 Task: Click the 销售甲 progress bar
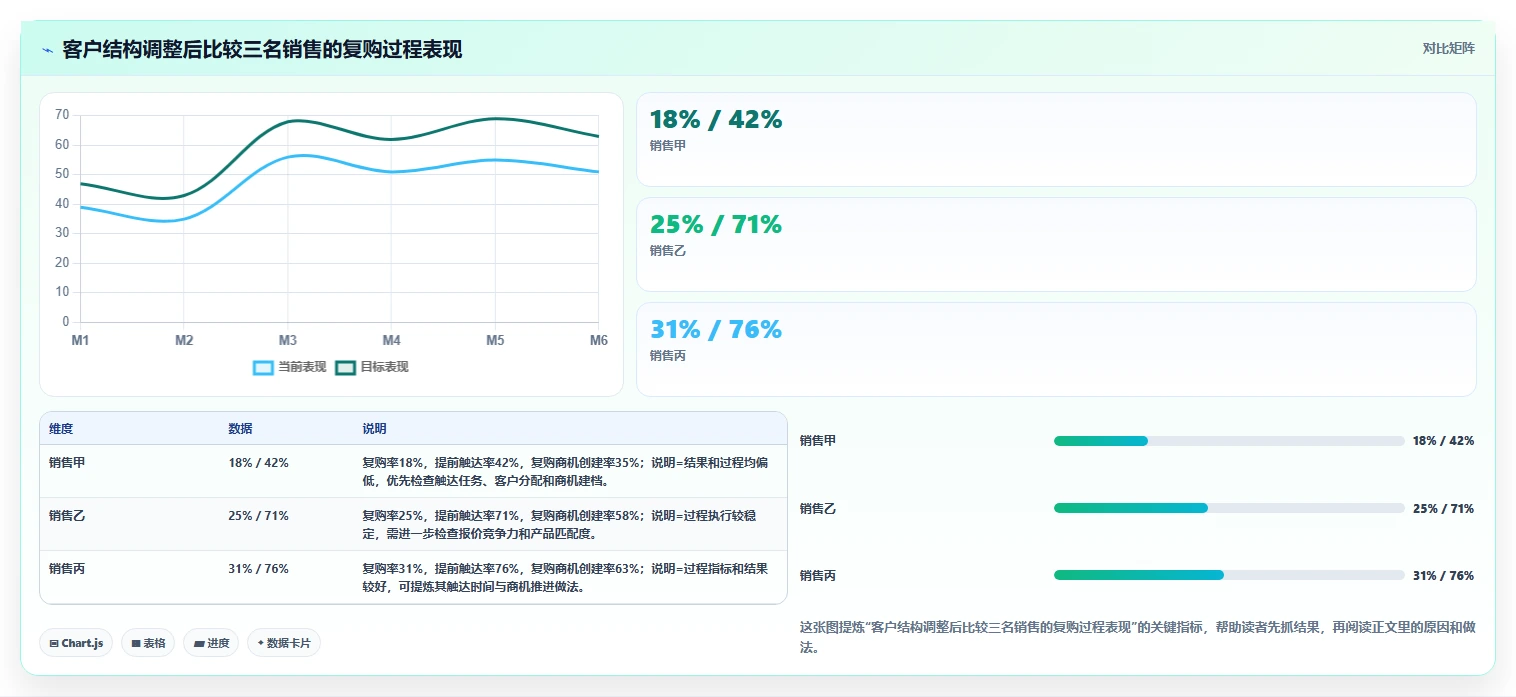1229,441
